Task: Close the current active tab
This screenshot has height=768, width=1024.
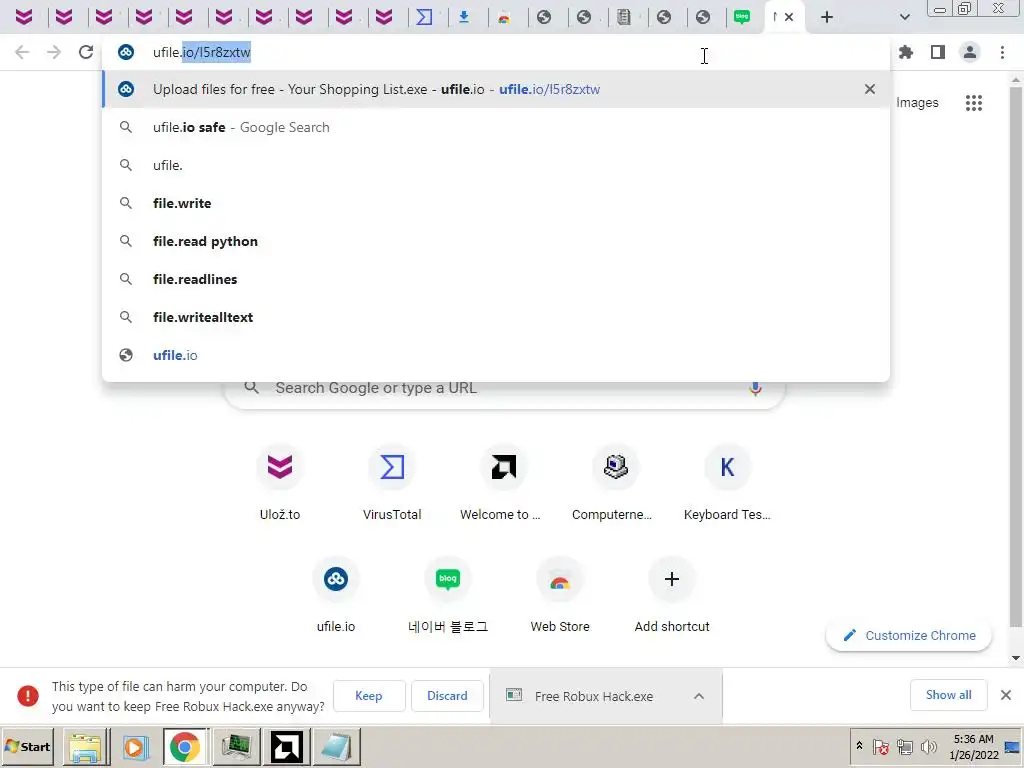Action: (x=789, y=17)
